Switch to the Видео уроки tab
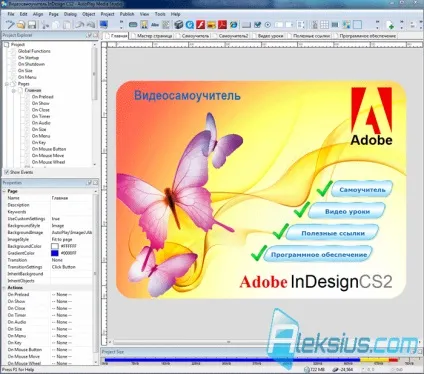The image size is (424, 374). coord(268,36)
